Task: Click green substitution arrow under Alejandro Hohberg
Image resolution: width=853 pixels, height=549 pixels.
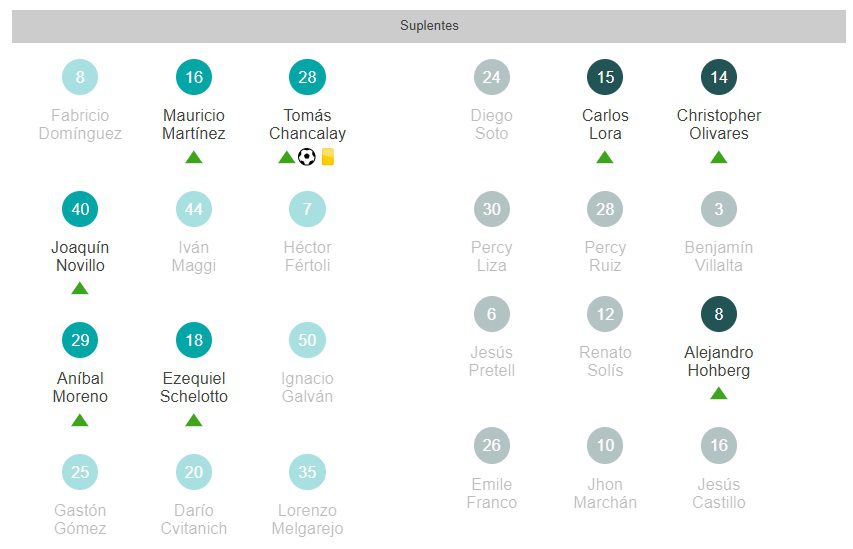Action: coord(718,394)
